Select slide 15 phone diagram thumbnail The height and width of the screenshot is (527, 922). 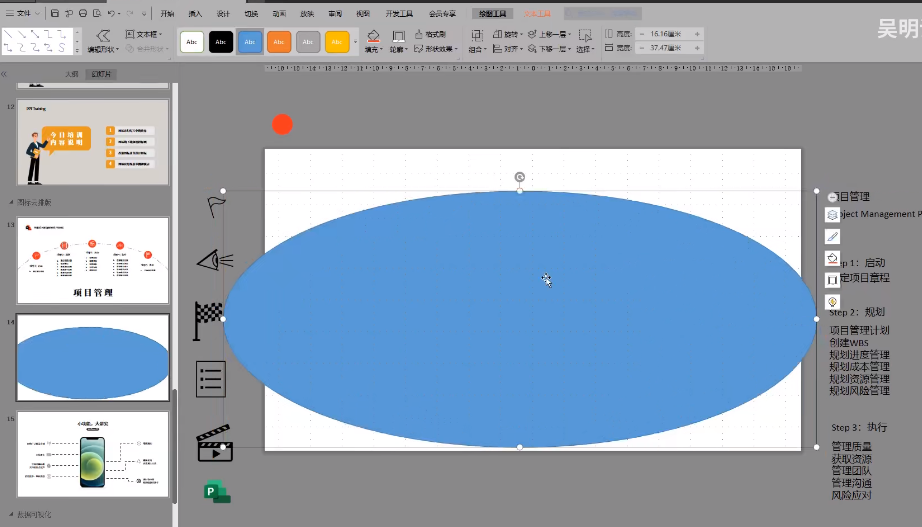pos(93,454)
